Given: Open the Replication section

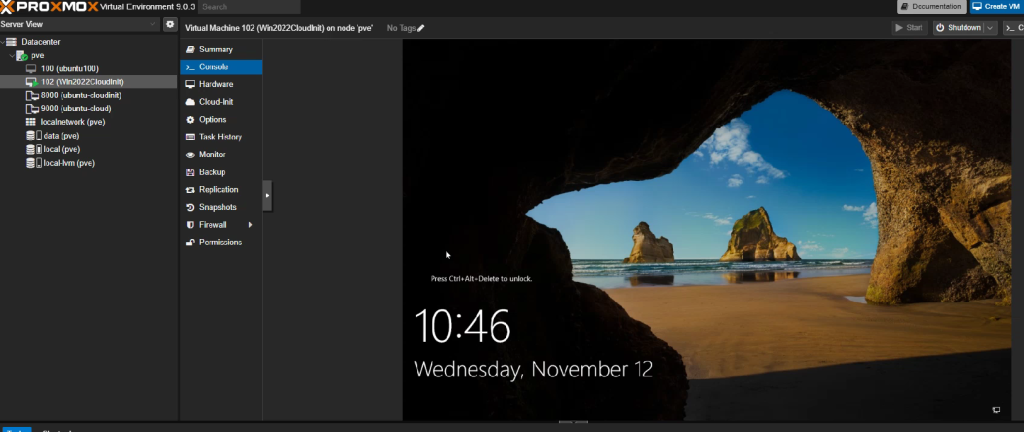Looking at the screenshot, I should click(218, 189).
